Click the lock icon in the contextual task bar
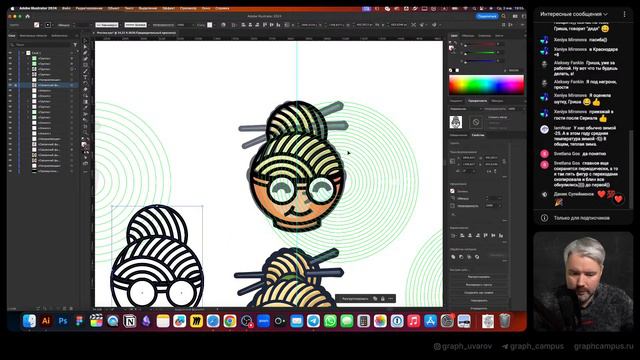 click(383, 299)
